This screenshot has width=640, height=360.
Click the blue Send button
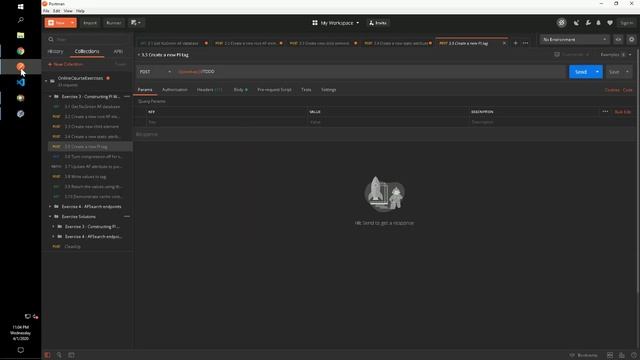point(581,72)
